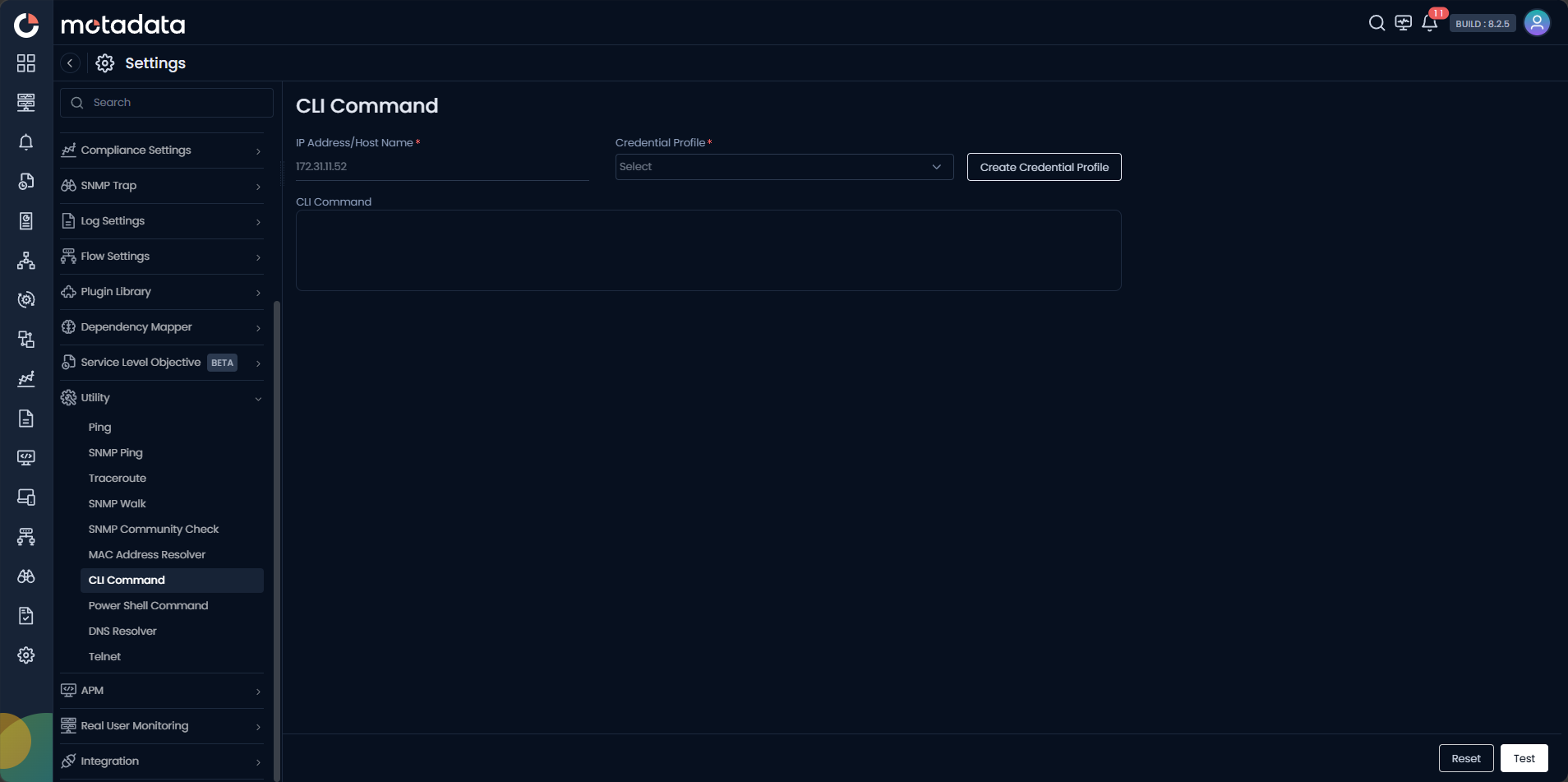Click the Dependency Mapper icon
Viewport: 1568px width, 782px height.
point(68,326)
